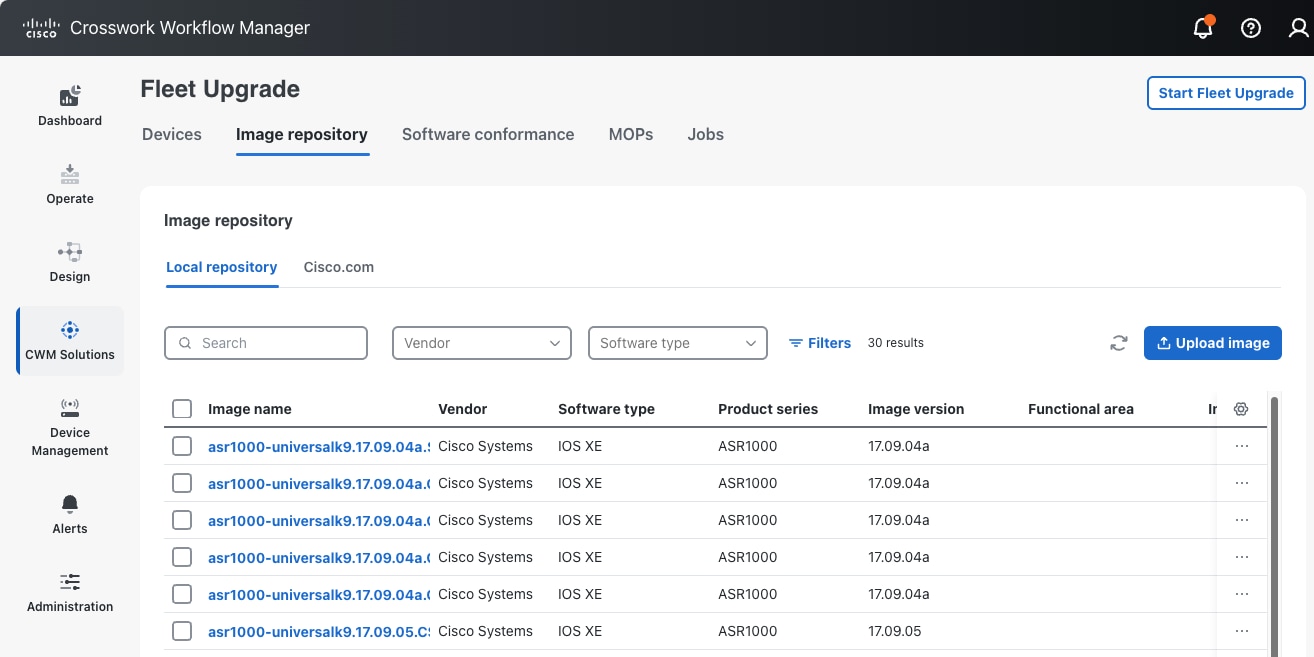The image size is (1314, 657).
Task: Open the user profile icon
Action: 1299,28
